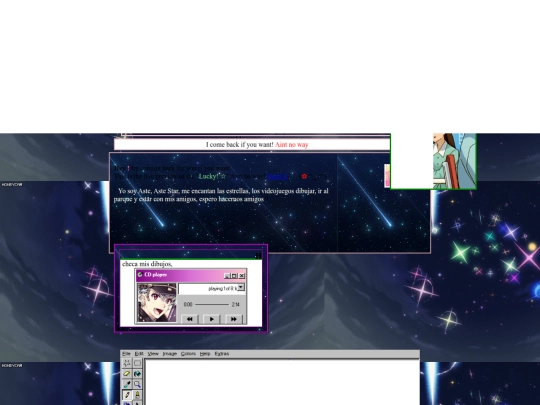Minimize the CD player window

(x=227, y=276)
